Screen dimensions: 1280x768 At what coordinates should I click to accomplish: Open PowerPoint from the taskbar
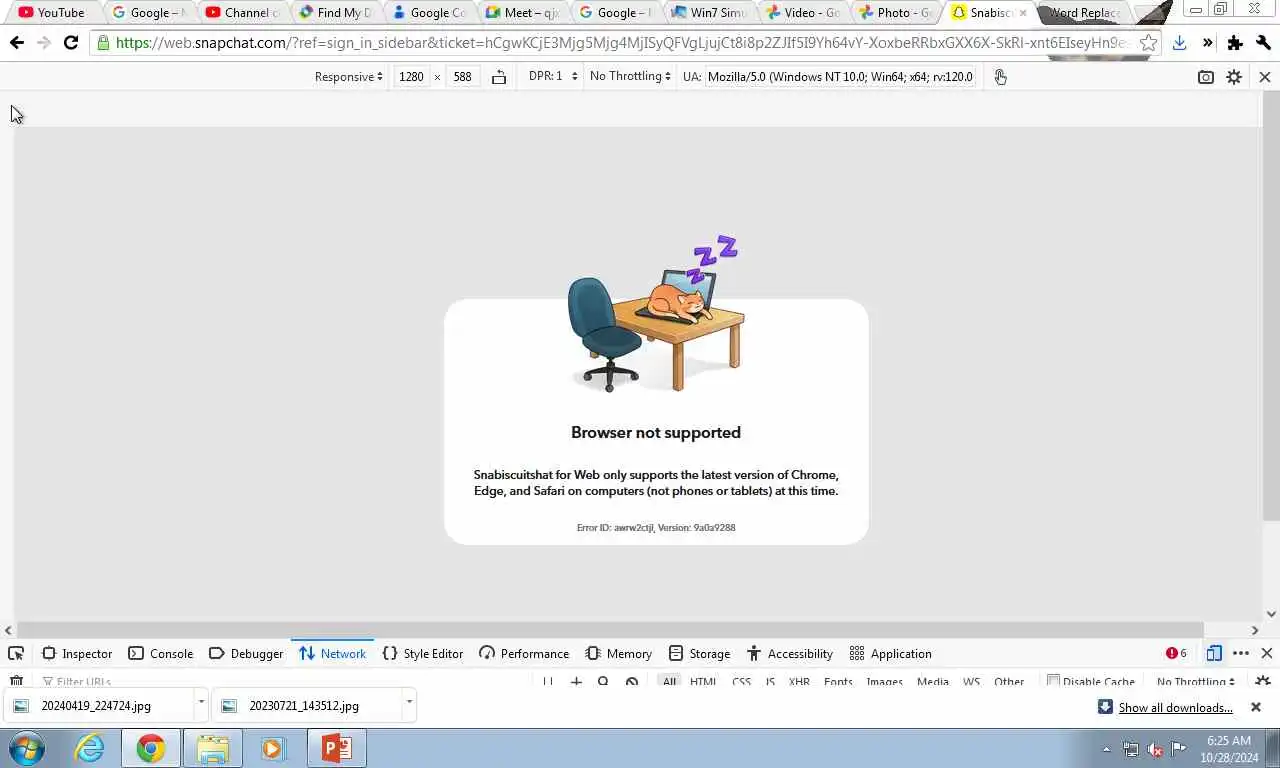click(336, 748)
